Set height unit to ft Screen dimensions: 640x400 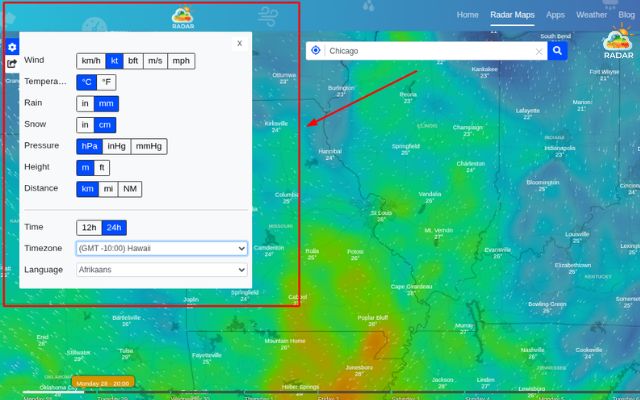tap(102, 167)
